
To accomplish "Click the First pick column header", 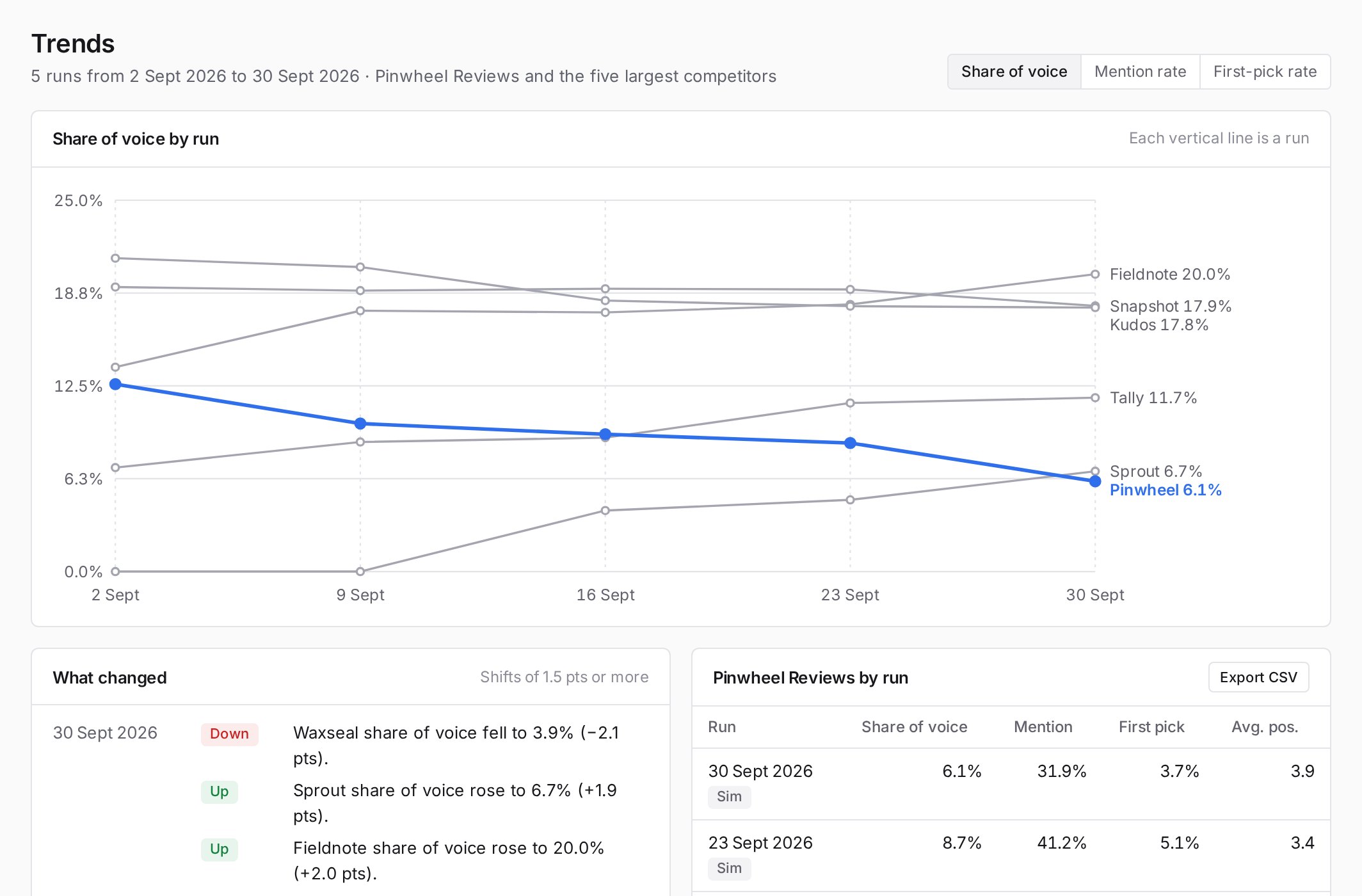I will pyautogui.click(x=1151, y=727).
